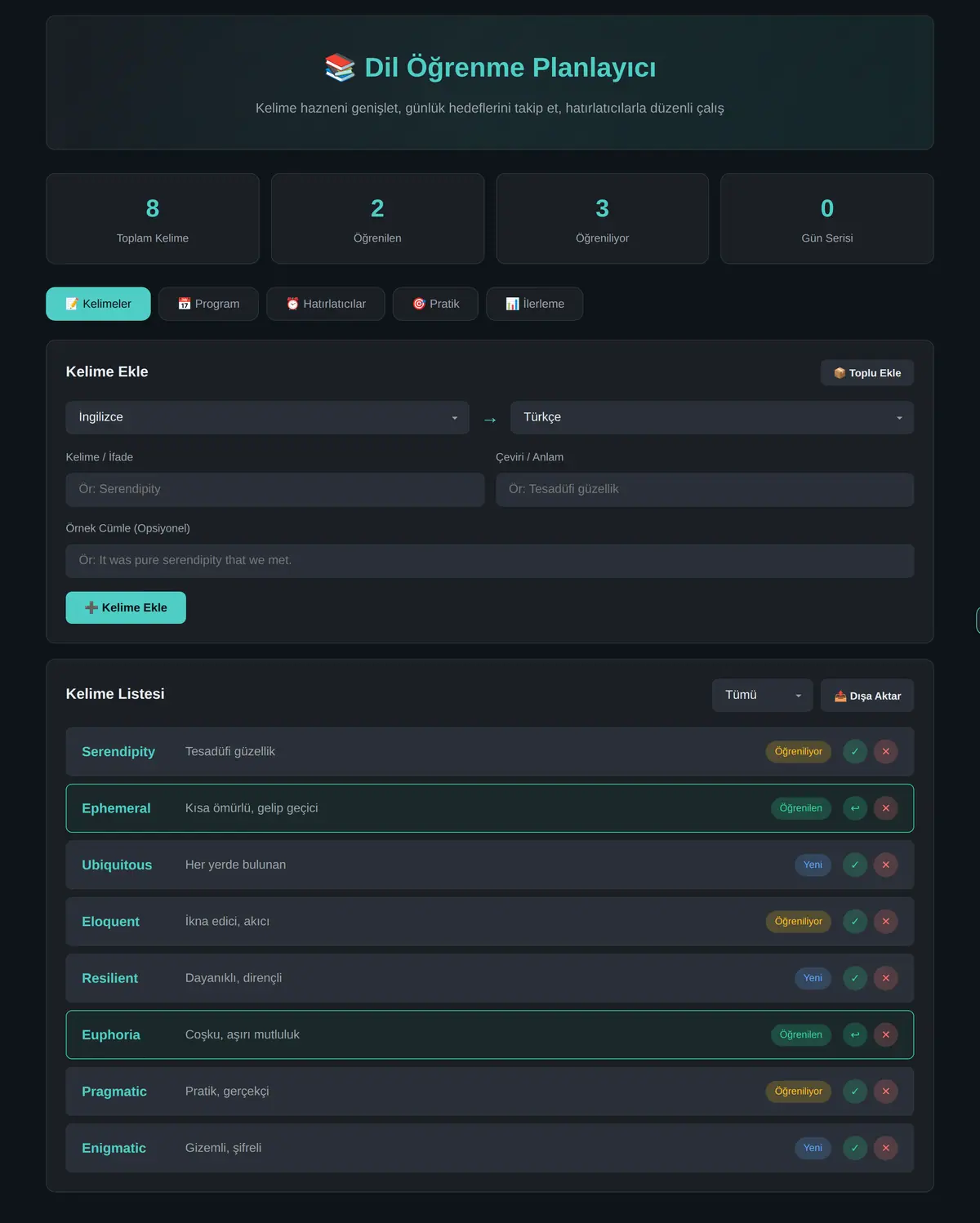
Task: Mark Pragmatic as learned with checkmark
Action: click(x=855, y=1092)
